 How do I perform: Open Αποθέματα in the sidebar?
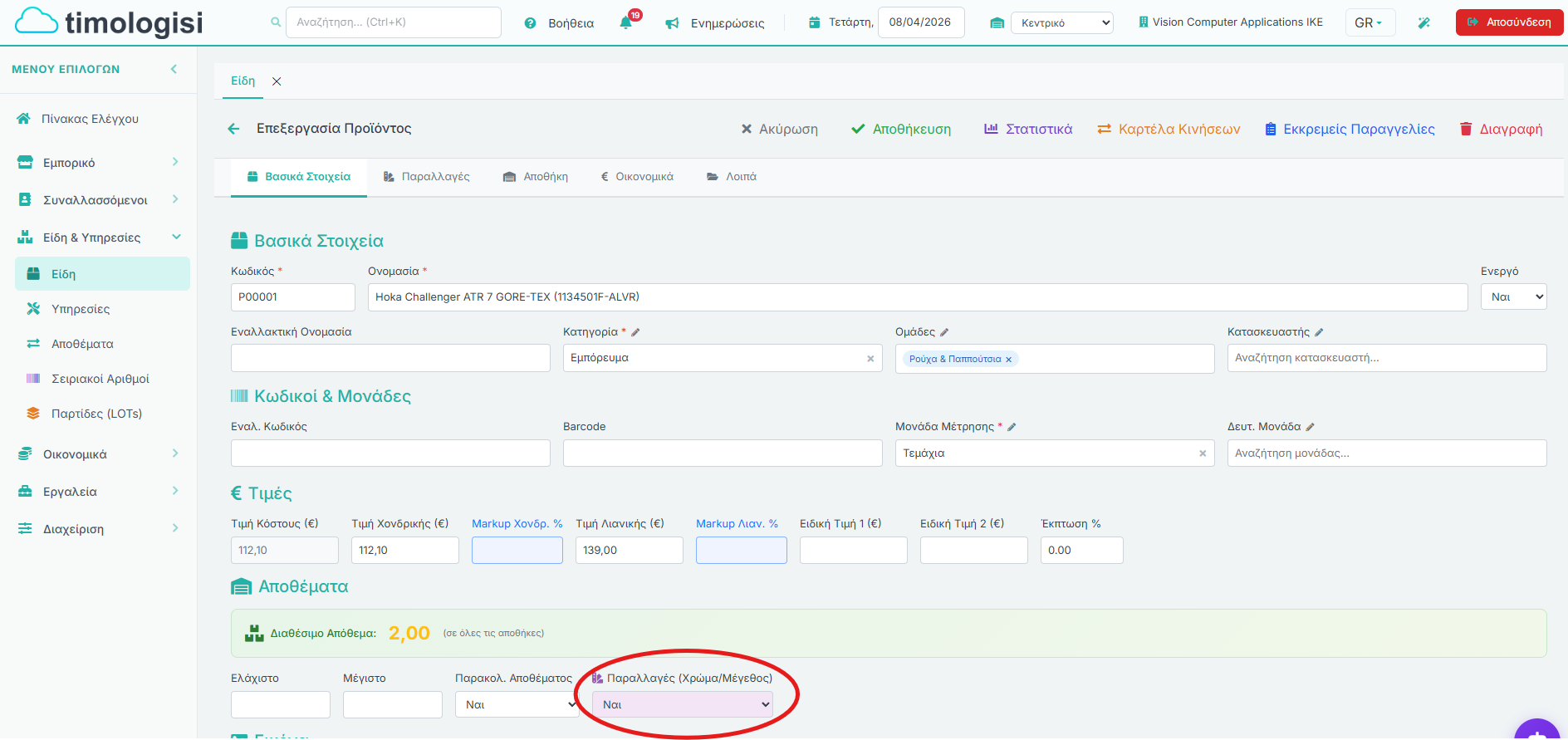click(x=82, y=344)
